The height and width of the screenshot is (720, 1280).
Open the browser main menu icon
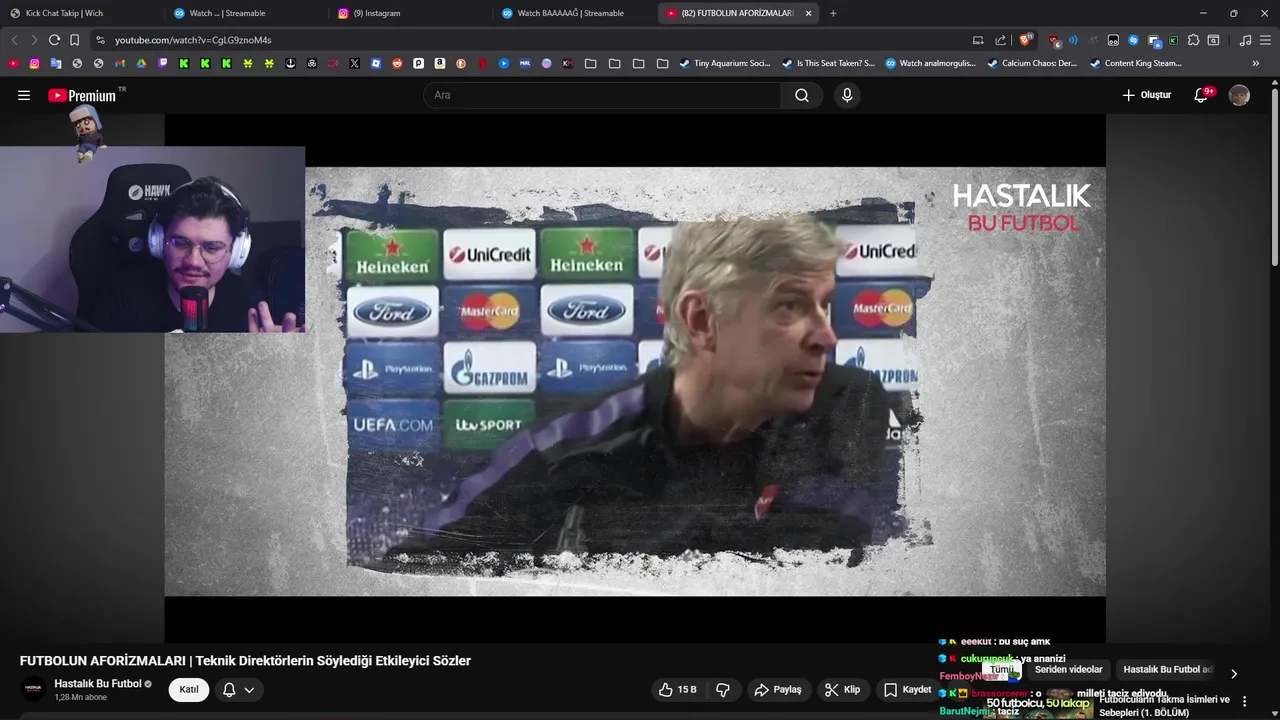tap(1265, 40)
